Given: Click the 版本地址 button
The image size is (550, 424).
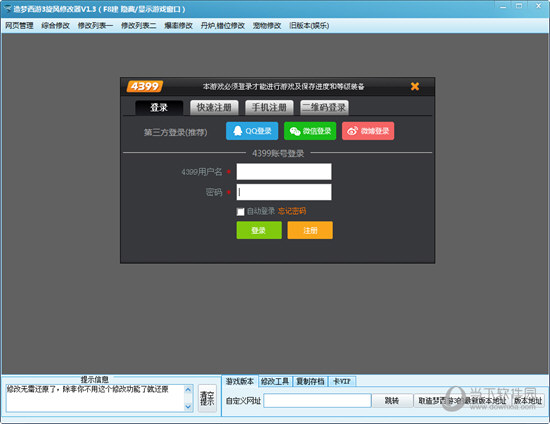Looking at the screenshot, I should coord(528,401).
